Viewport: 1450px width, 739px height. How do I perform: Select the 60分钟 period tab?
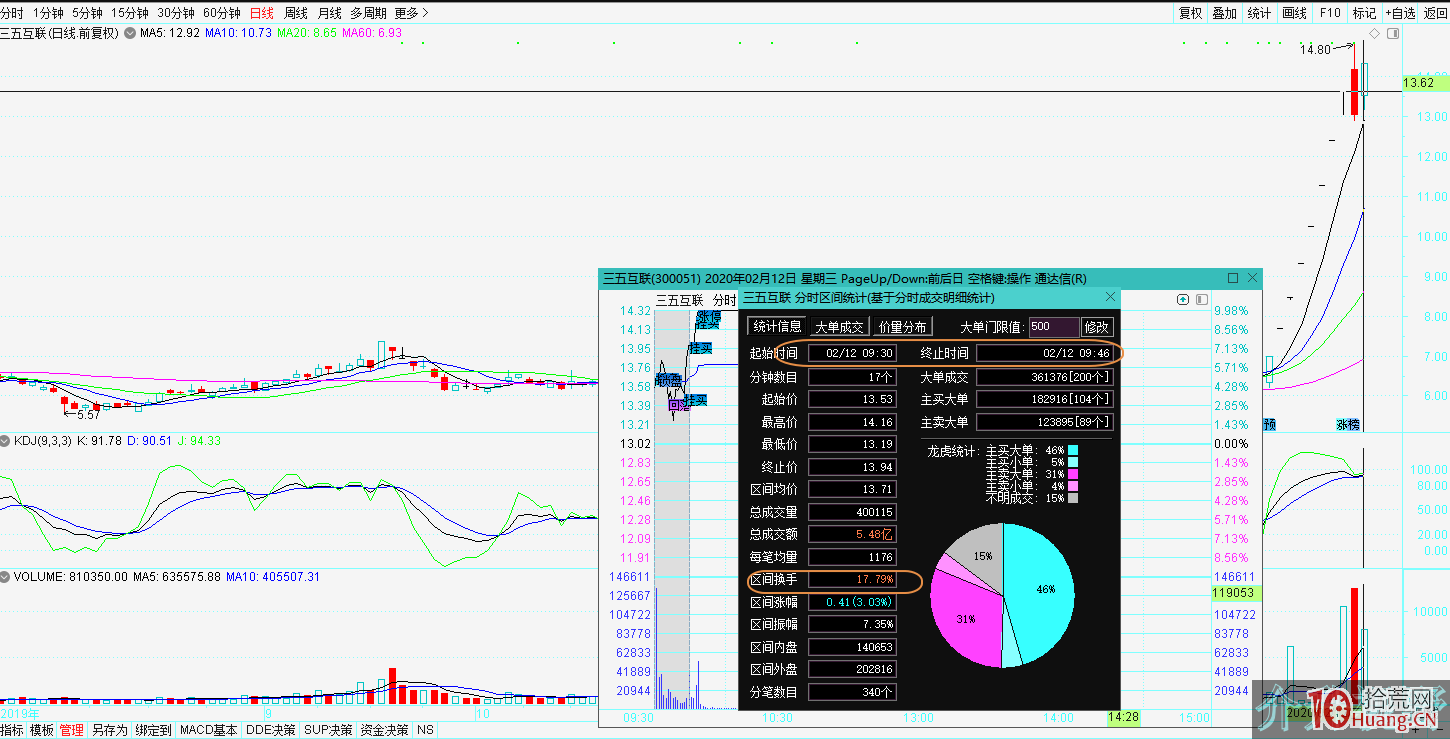pyautogui.click(x=221, y=13)
